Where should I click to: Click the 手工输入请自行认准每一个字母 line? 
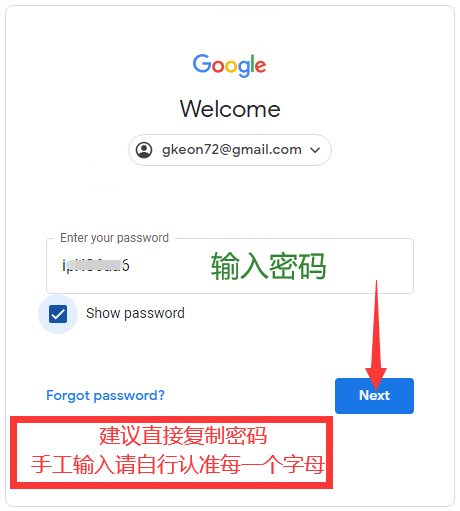pos(178,464)
